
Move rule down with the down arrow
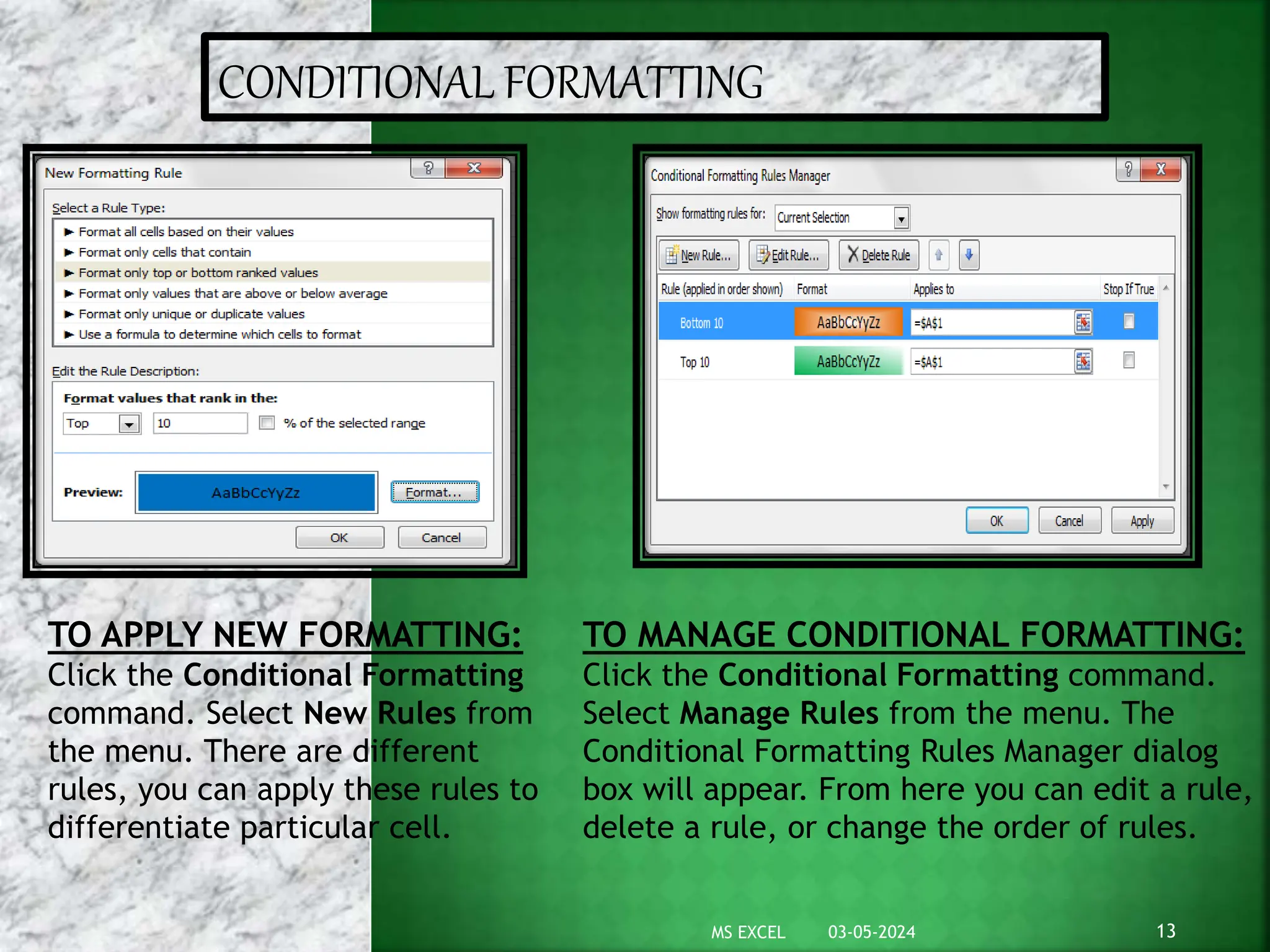969,255
